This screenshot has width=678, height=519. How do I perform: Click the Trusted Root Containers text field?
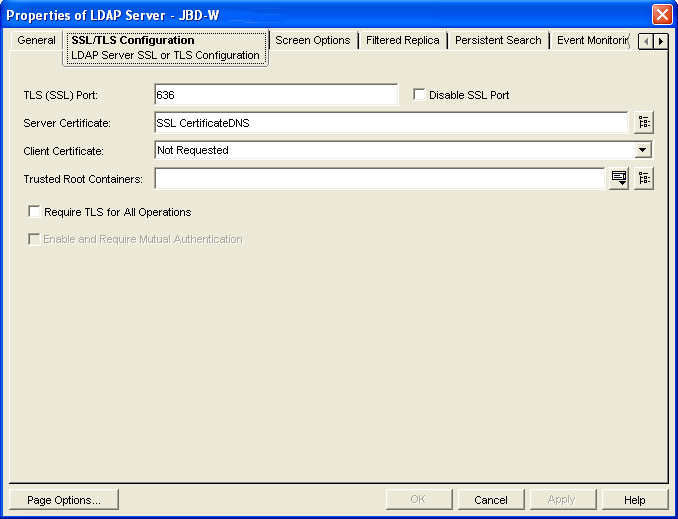tap(380, 179)
